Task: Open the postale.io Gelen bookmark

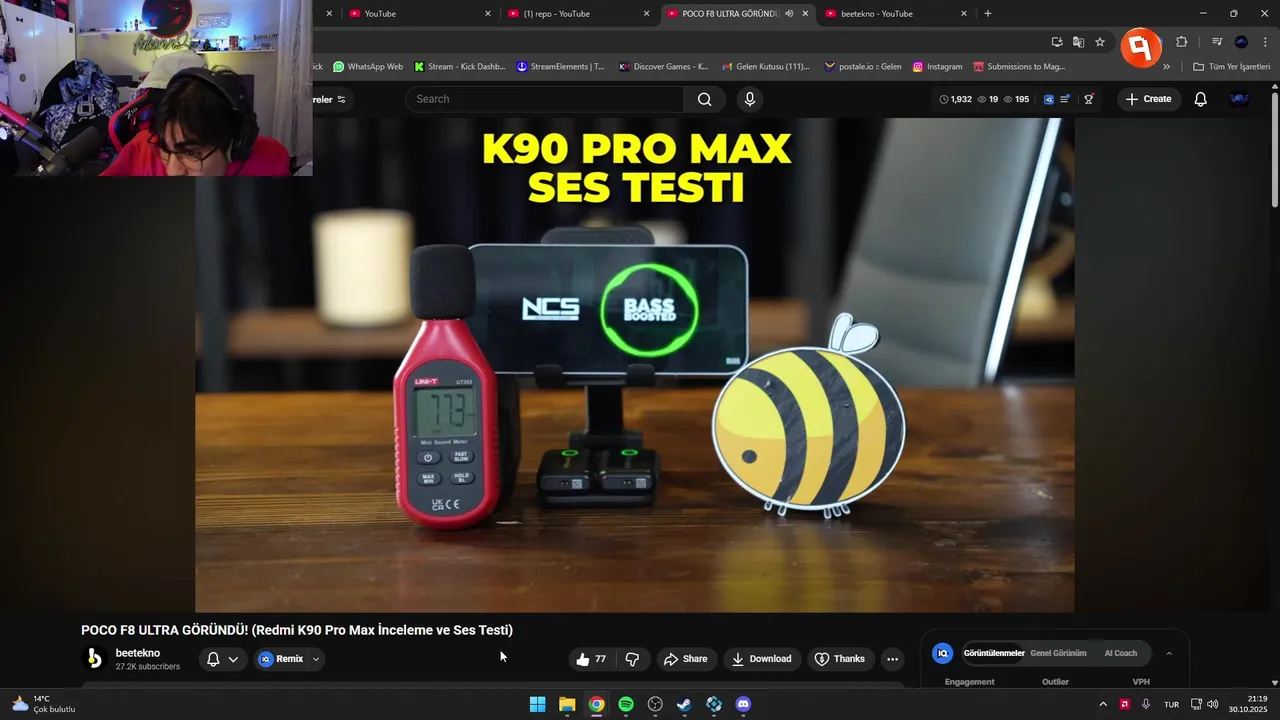Action: tap(863, 67)
